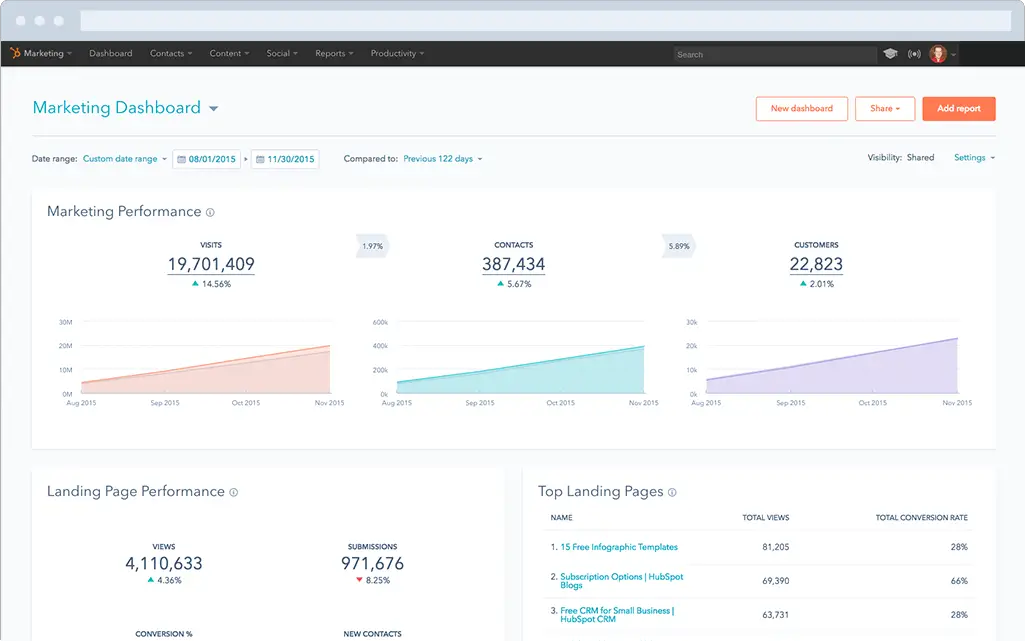Image resolution: width=1025 pixels, height=641 pixels.
Task: Expand the arrow next to user avatar
Action: [954, 54]
